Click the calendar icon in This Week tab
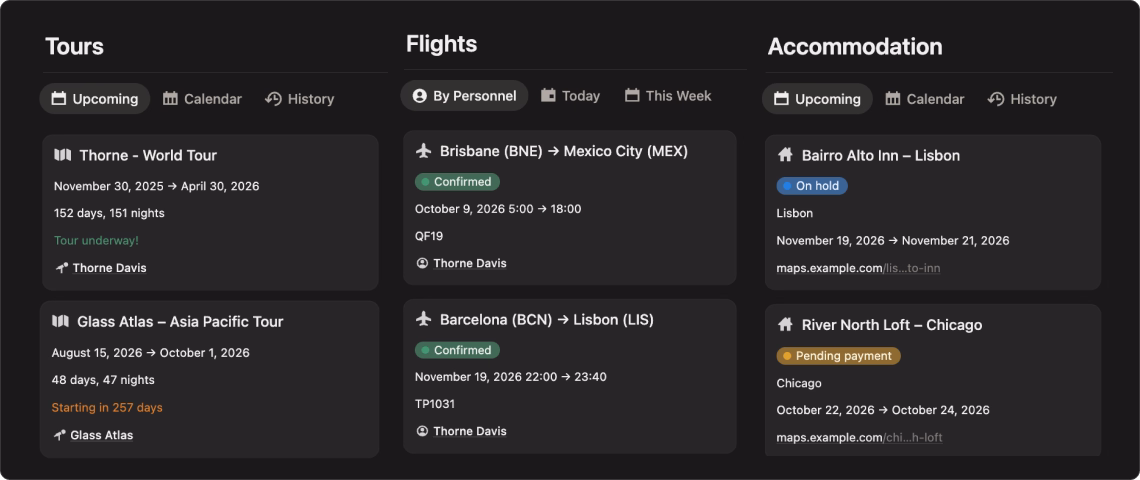The width and height of the screenshot is (1140, 480). pyautogui.click(x=633, y=95)
